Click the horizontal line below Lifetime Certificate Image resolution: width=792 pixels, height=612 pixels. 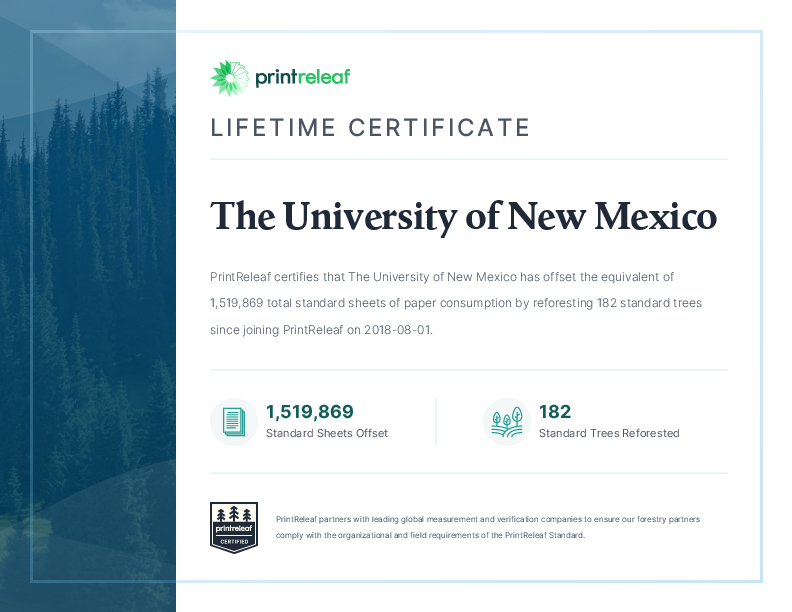pyautogui.click(x=468, y=159)
